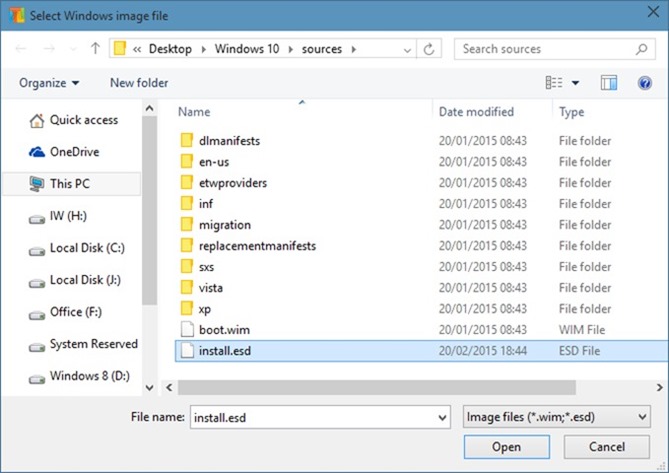Select the sxs folder icon
669x473 pixels.
coord(186,266)
